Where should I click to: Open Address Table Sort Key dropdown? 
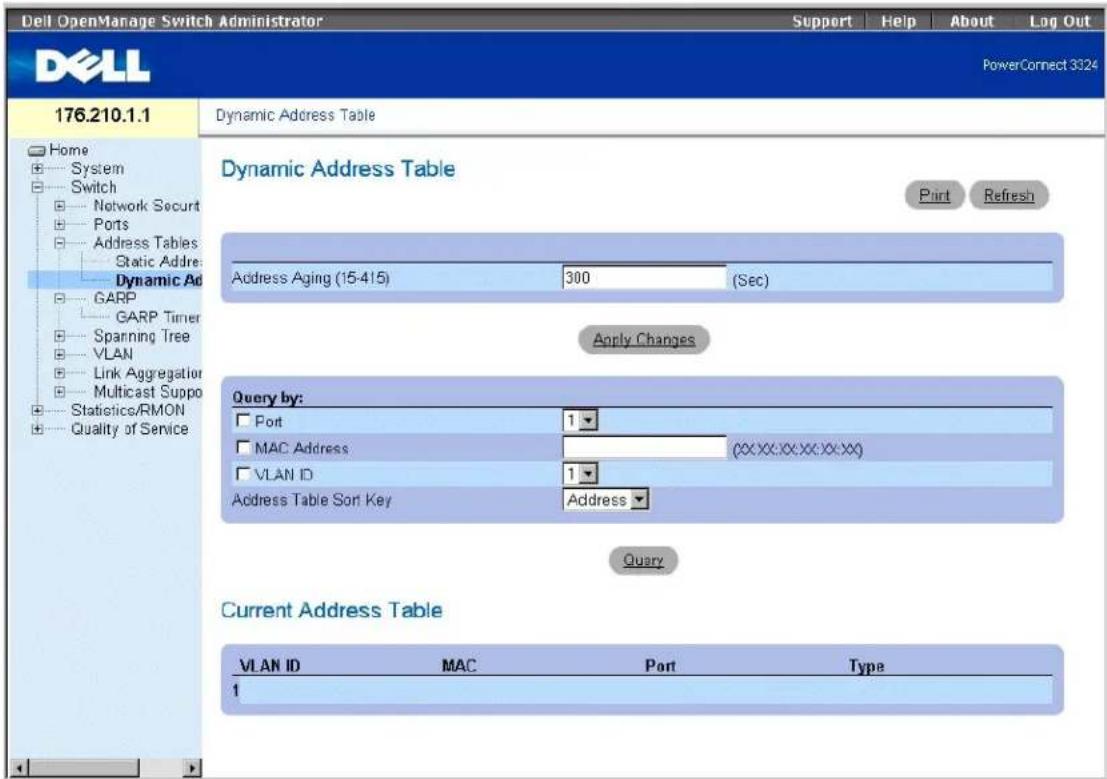pyautogui.click(x=606, y=499)
